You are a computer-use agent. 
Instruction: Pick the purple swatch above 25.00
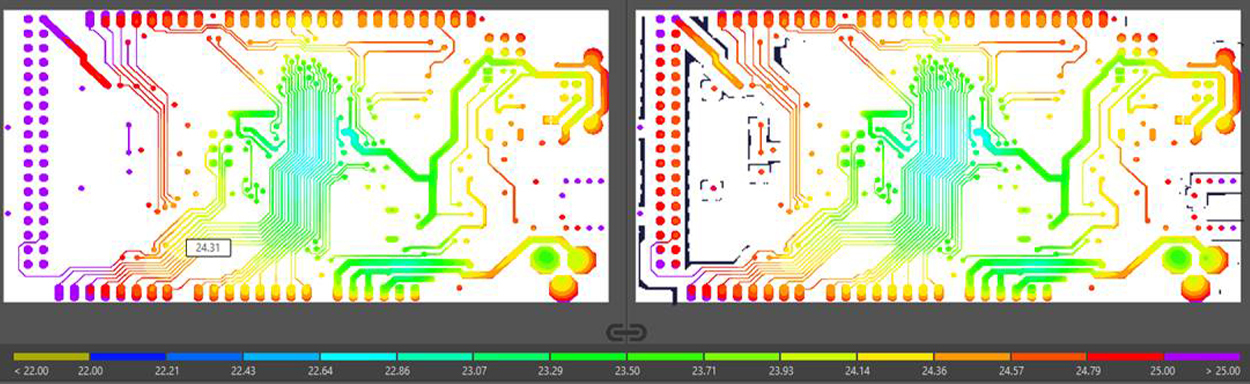coord(1202,356)
